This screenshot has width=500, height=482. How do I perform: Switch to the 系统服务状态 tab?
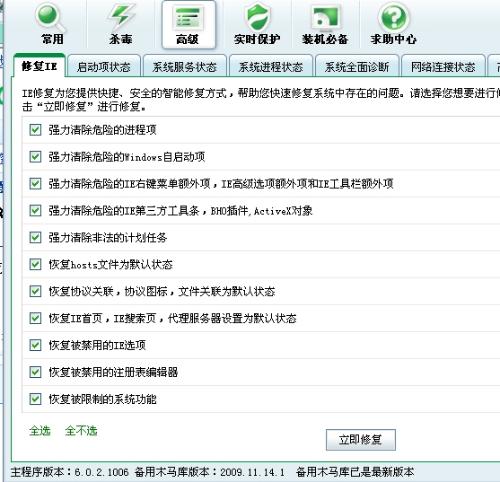185,67
